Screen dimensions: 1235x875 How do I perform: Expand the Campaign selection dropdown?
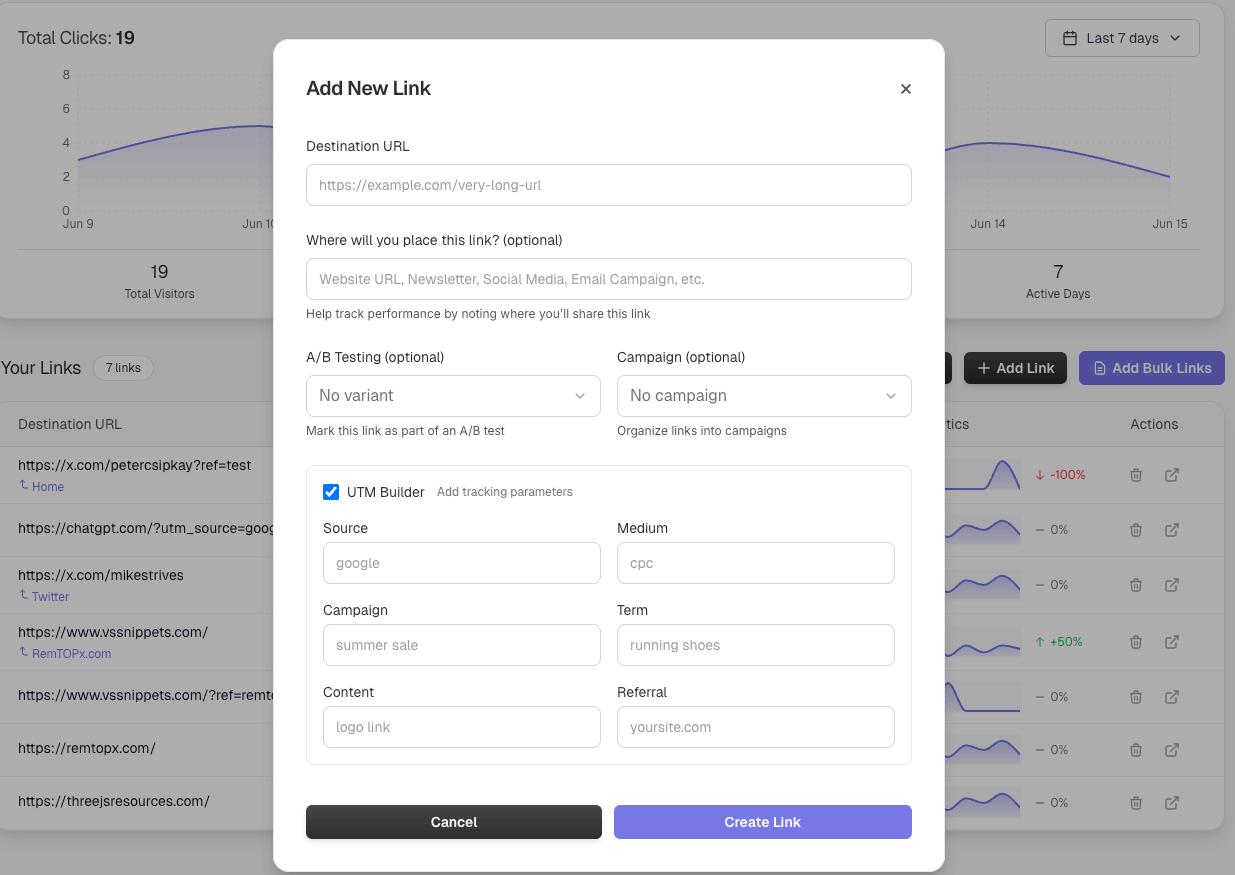point(764,396)
